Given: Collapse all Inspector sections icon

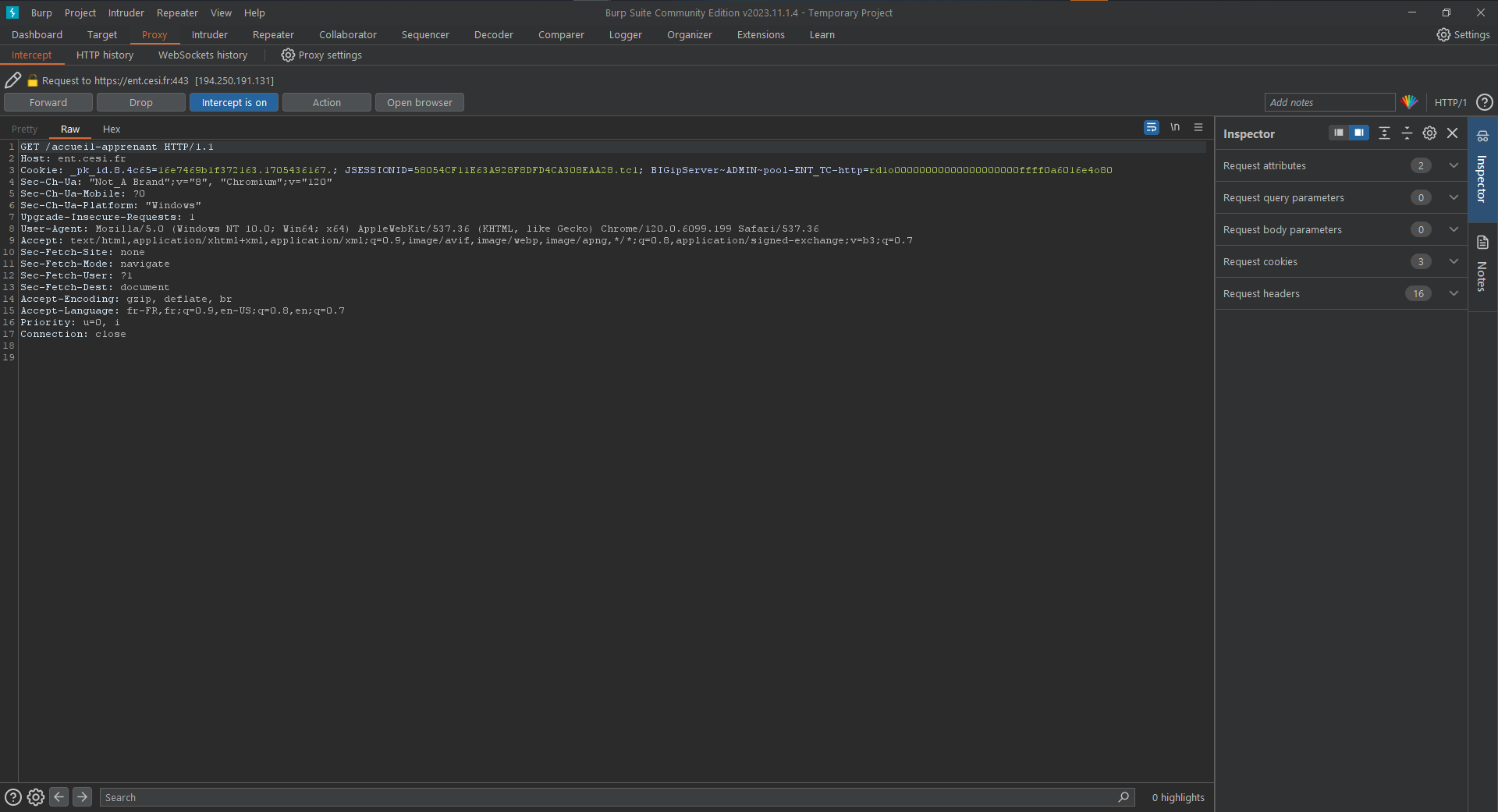Looking at the screenshot, I should [1407, 133].
